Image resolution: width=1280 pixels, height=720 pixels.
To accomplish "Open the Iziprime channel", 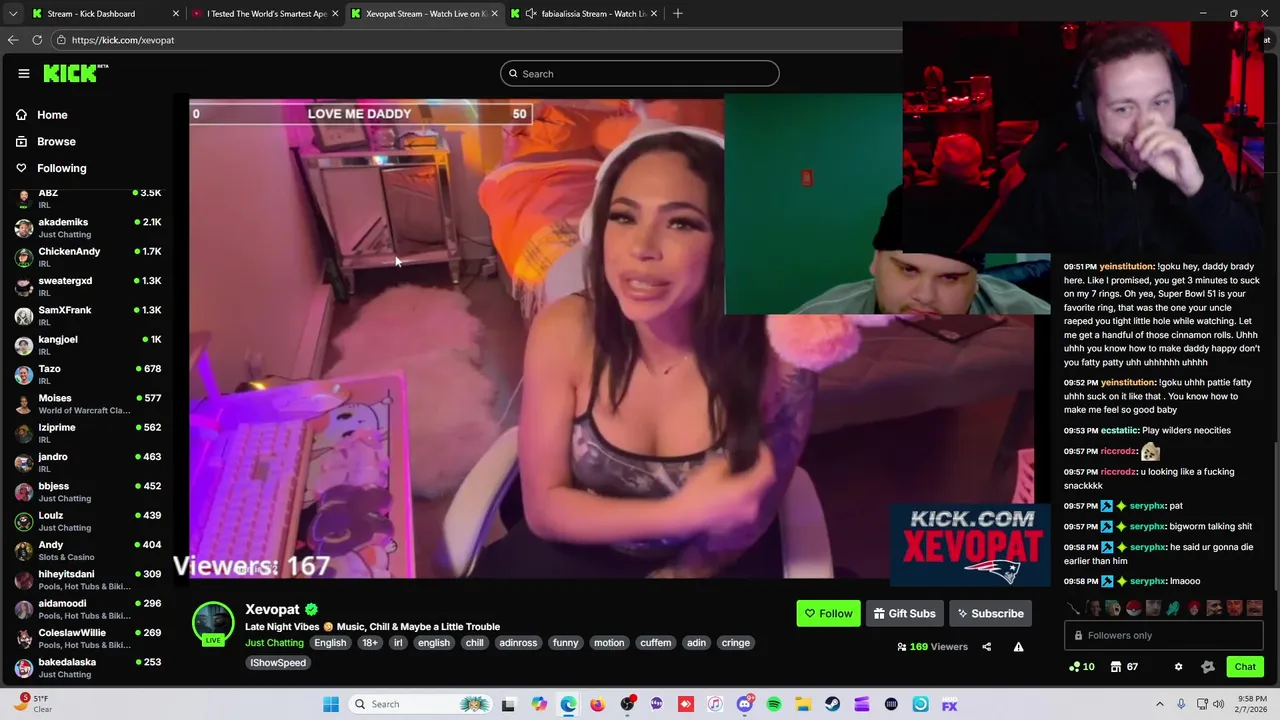I will pos(88,433).
